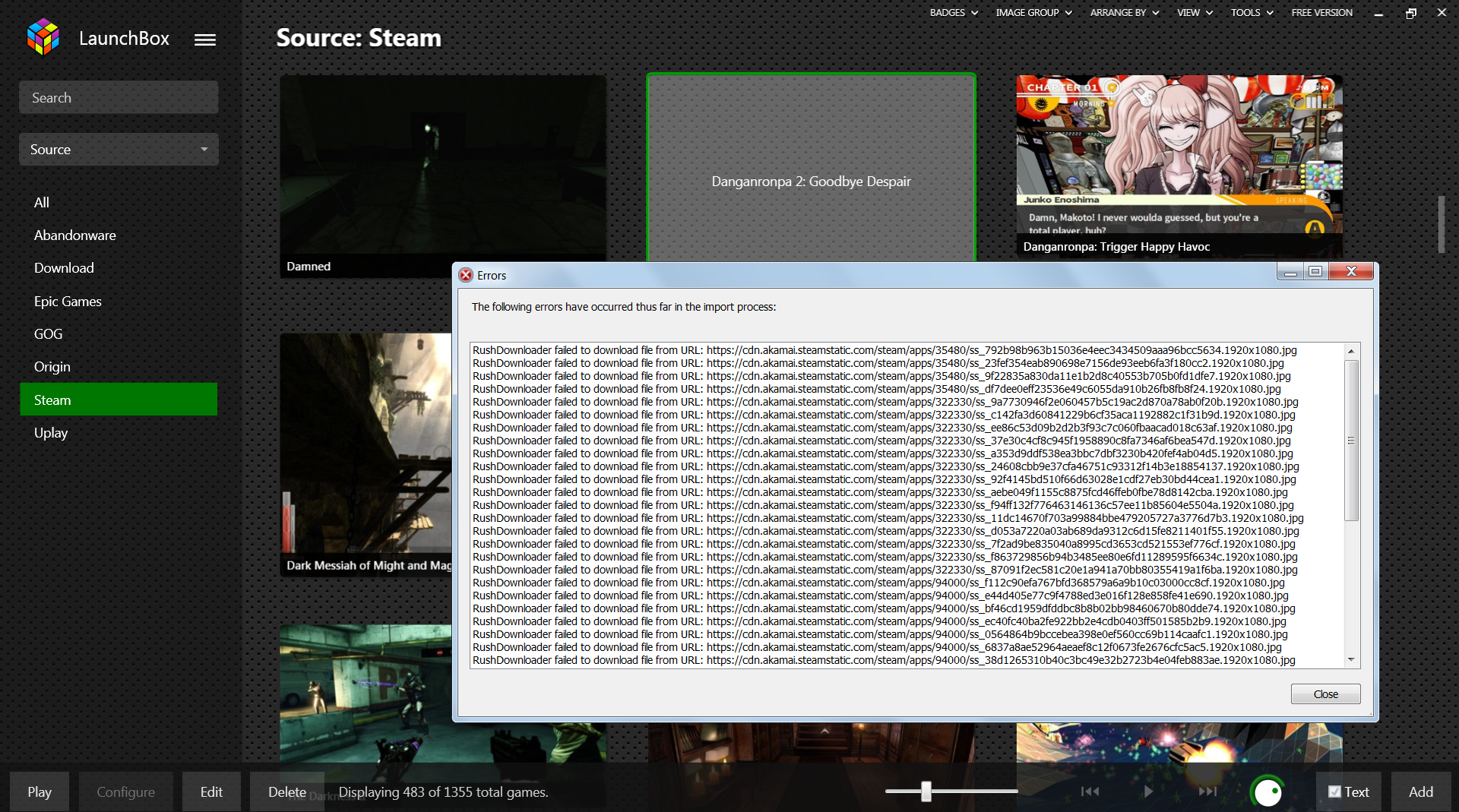This screenshot has height=812, width=1459.
Task: Select Danganronpa: Trigger Happy Havoc thumbnail
Action: 1179,168
